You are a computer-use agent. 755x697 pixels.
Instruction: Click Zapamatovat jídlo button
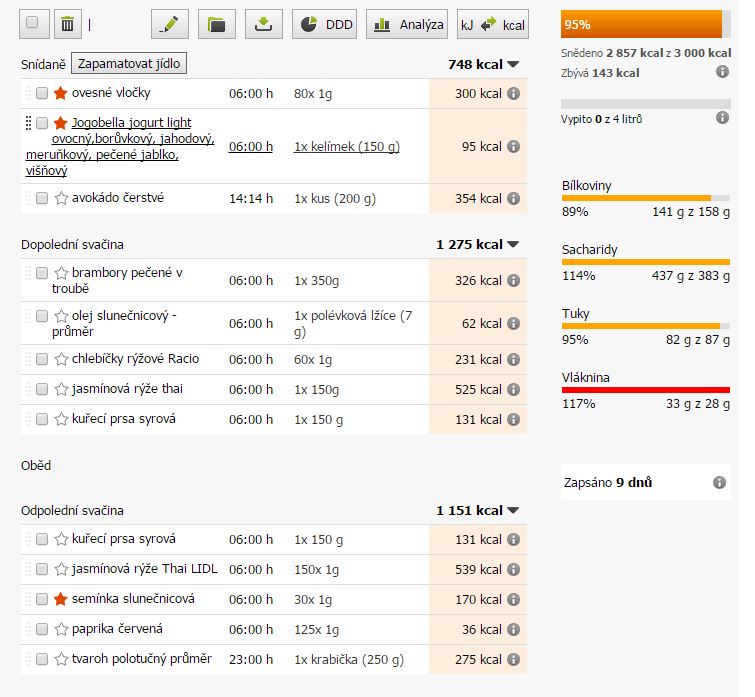(x=129, y=64)
